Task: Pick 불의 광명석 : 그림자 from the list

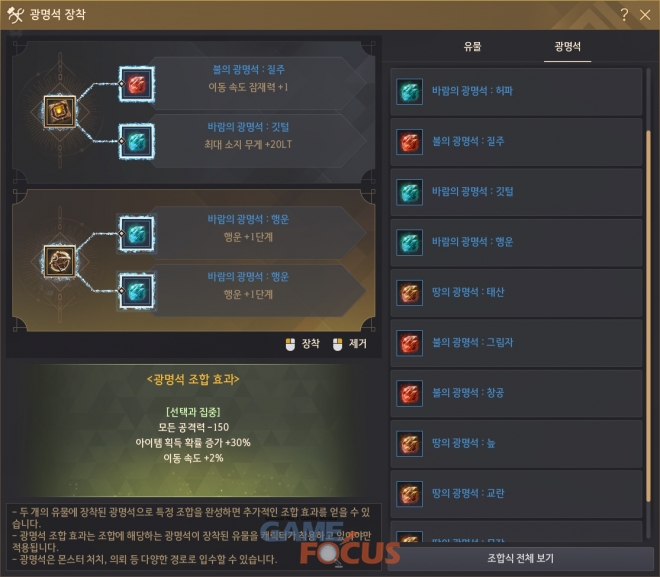Action: tap(516, 343)
